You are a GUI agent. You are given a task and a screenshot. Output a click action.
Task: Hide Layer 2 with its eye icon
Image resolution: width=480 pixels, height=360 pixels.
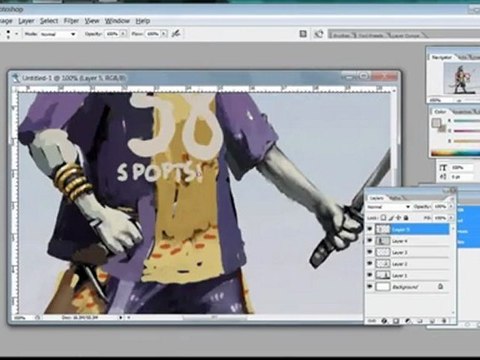pyautogui.click(x=369, y=264)
